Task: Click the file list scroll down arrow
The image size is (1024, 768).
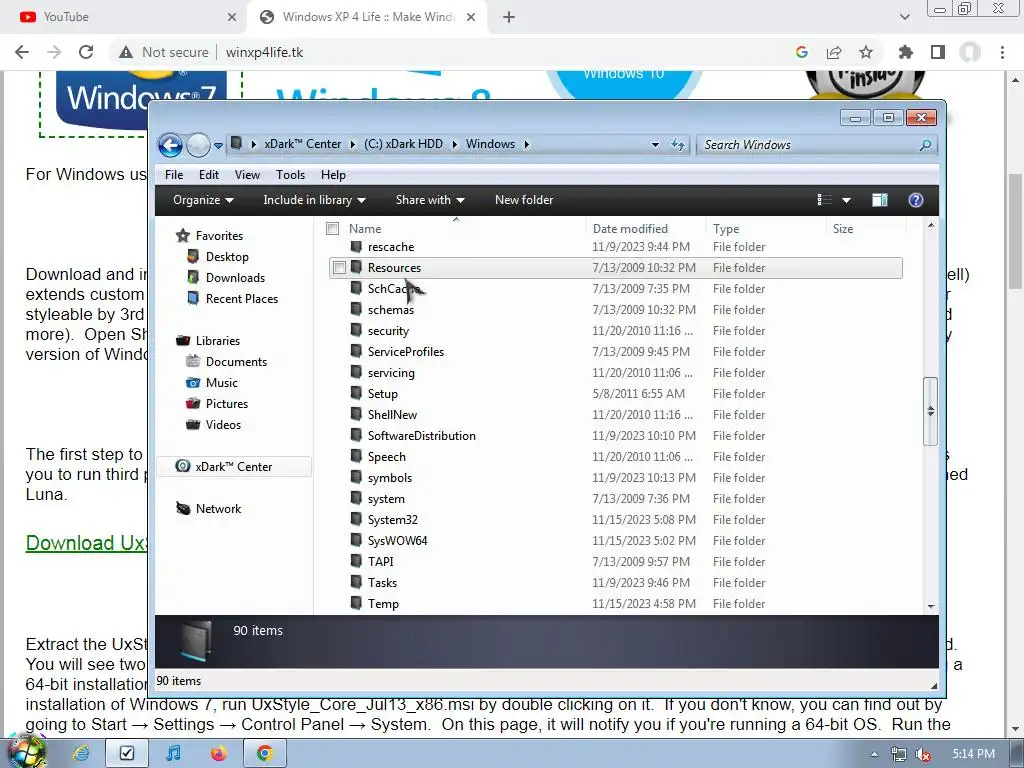Action: (x=931, y=606)
